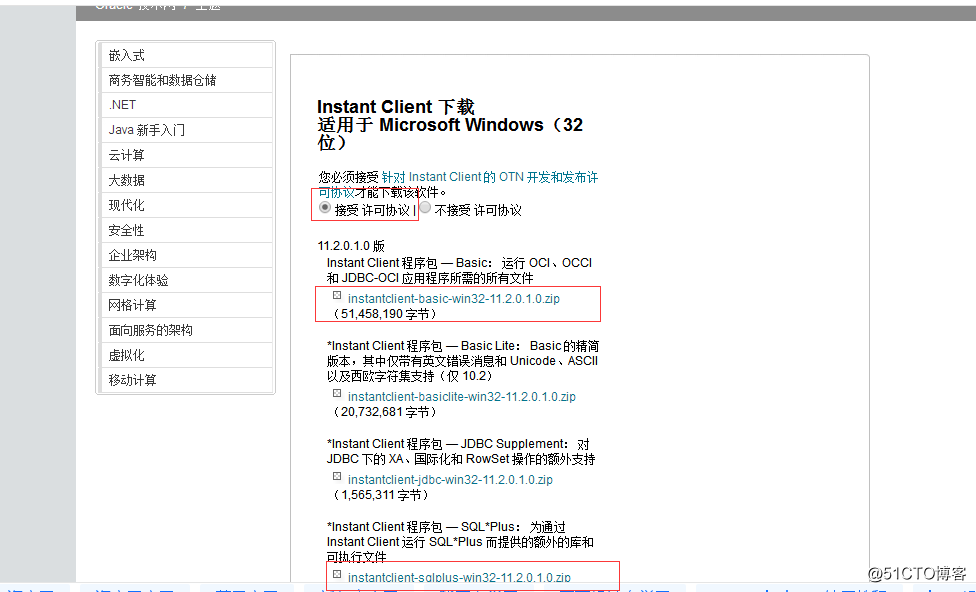Open 商务智能和数据仓储 in the sidebar

tap(185, 80)
